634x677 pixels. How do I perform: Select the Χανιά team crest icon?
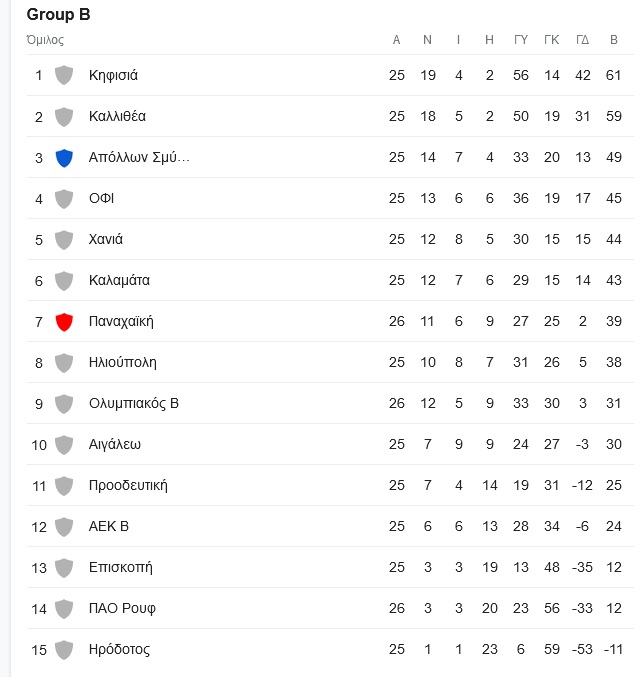coord(64,240)
